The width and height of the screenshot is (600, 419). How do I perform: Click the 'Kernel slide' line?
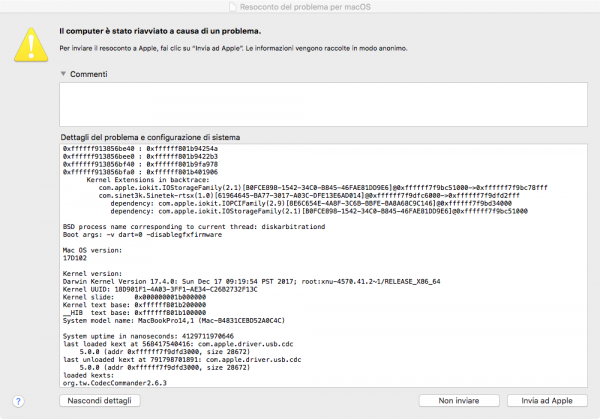(x=134, y=297)
